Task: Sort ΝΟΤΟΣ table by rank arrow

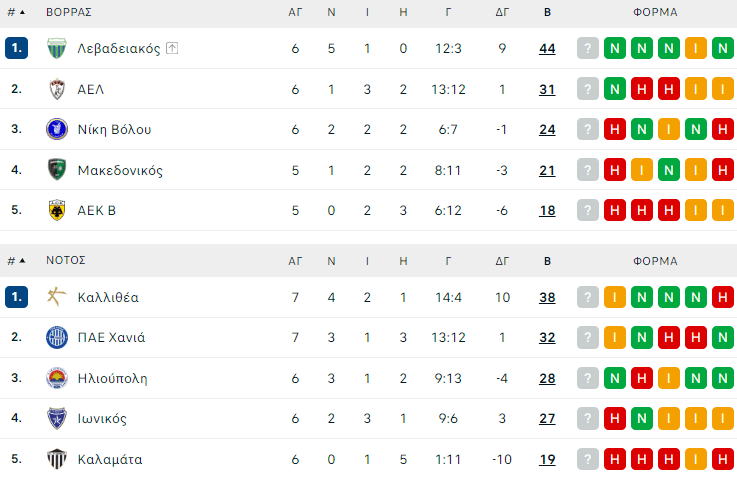Action: (x=22, y=261)
